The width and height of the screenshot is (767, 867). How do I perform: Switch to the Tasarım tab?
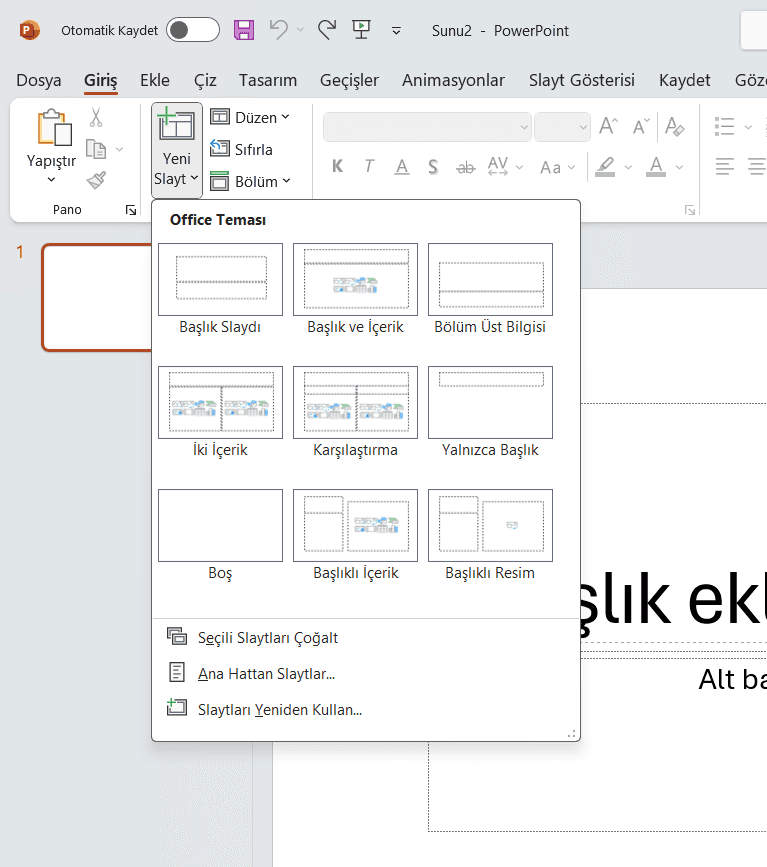(x=268, y=80)
